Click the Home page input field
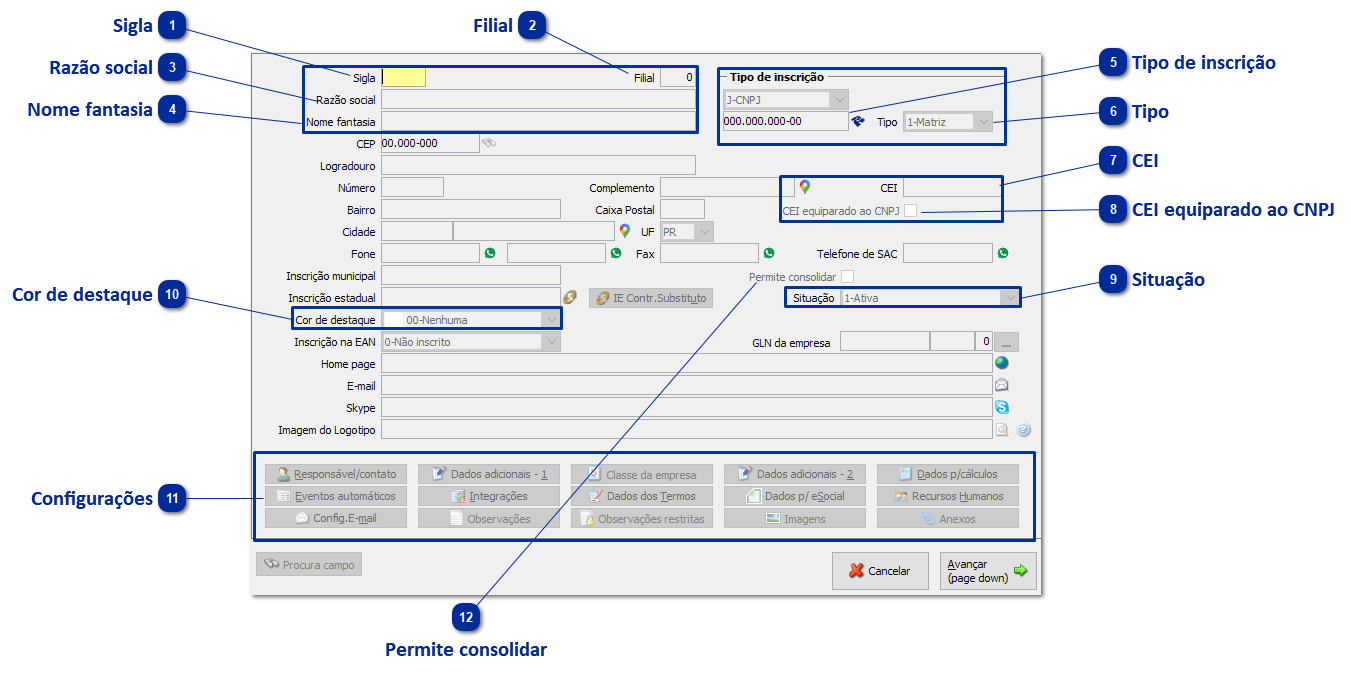The height and width of the screenshot is (678, 1351). (687, 364)
